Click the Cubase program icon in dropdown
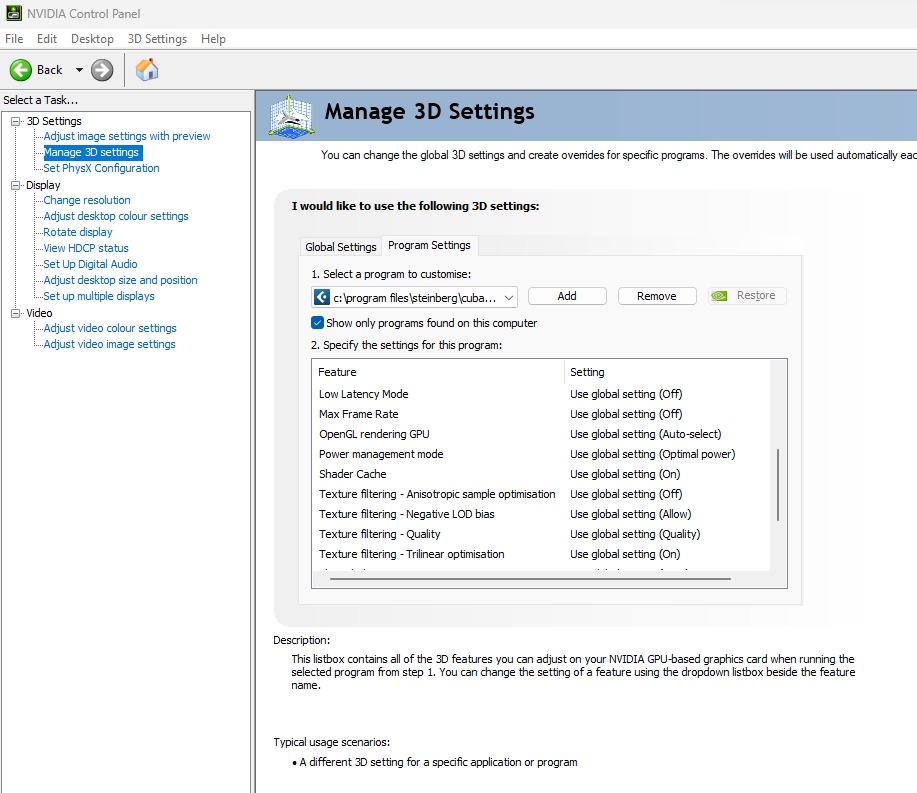Screen dimensions: 917x793 pos(322,296)
